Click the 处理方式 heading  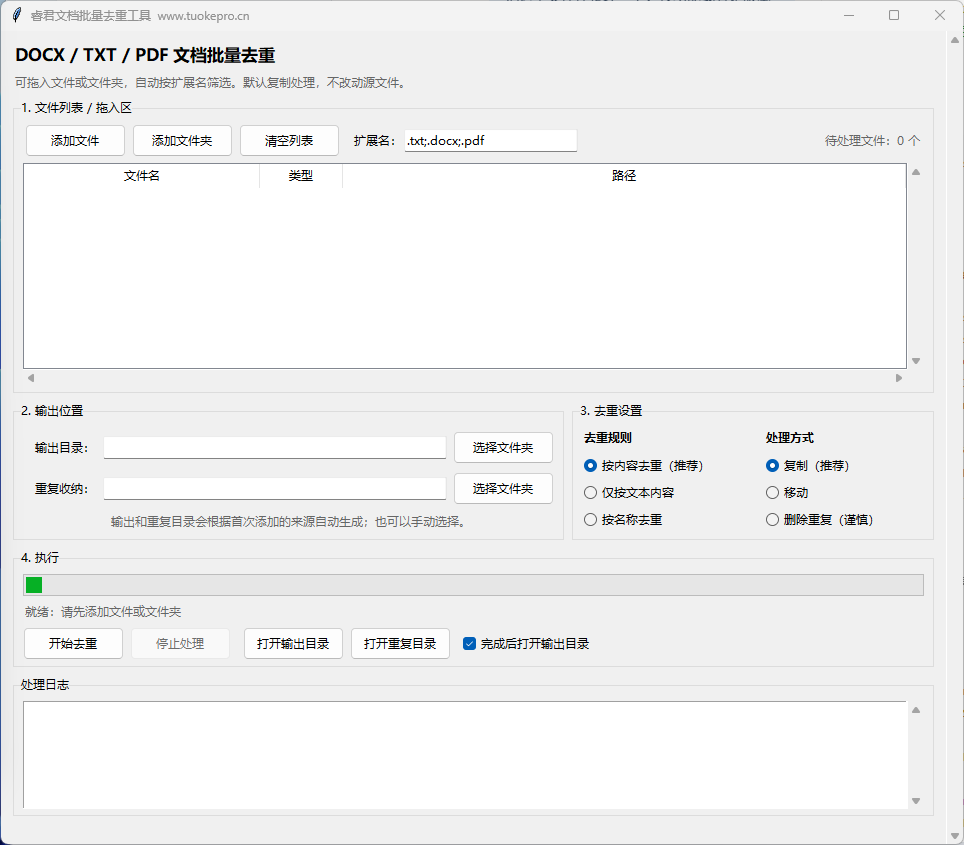pos(789,438)
